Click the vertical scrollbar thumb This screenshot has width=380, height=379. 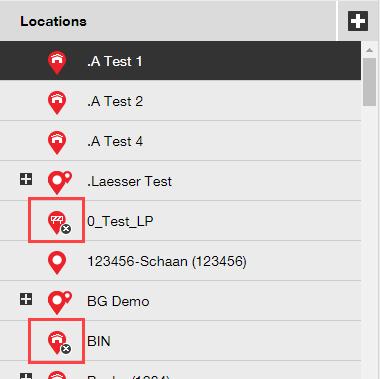(x=369, y=82)
